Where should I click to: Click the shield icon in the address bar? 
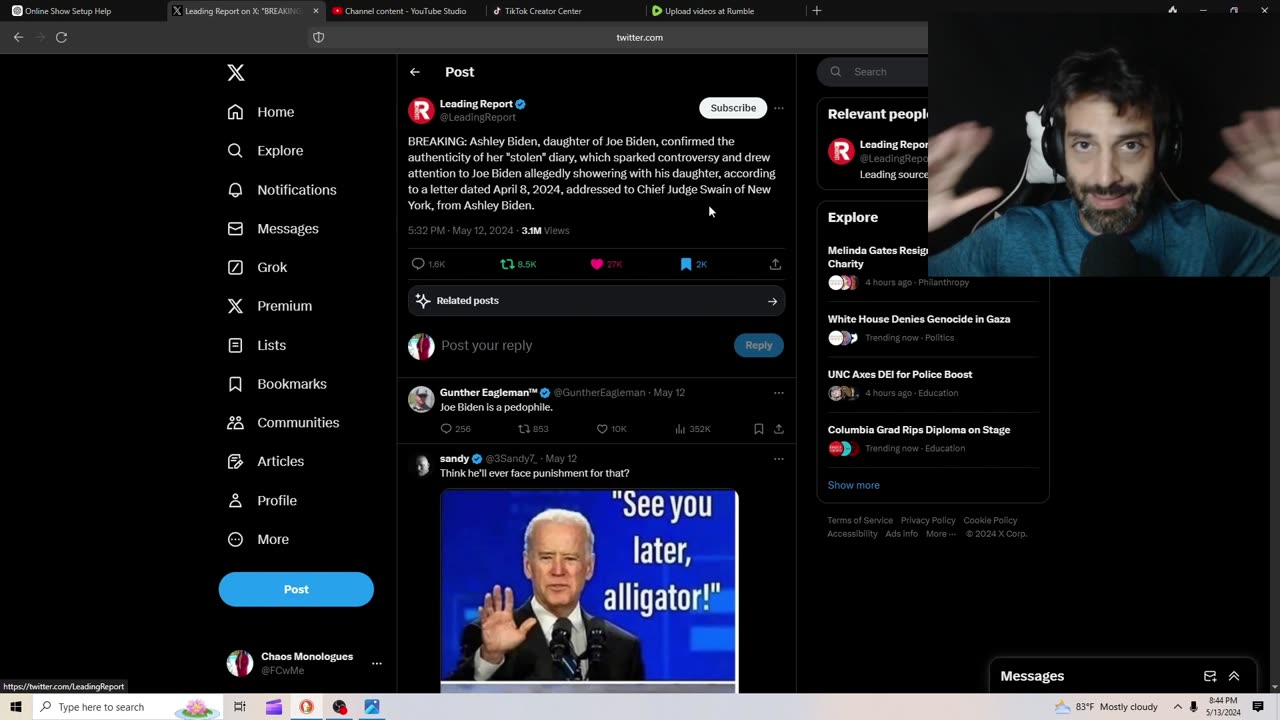click(x=319, y=37)
